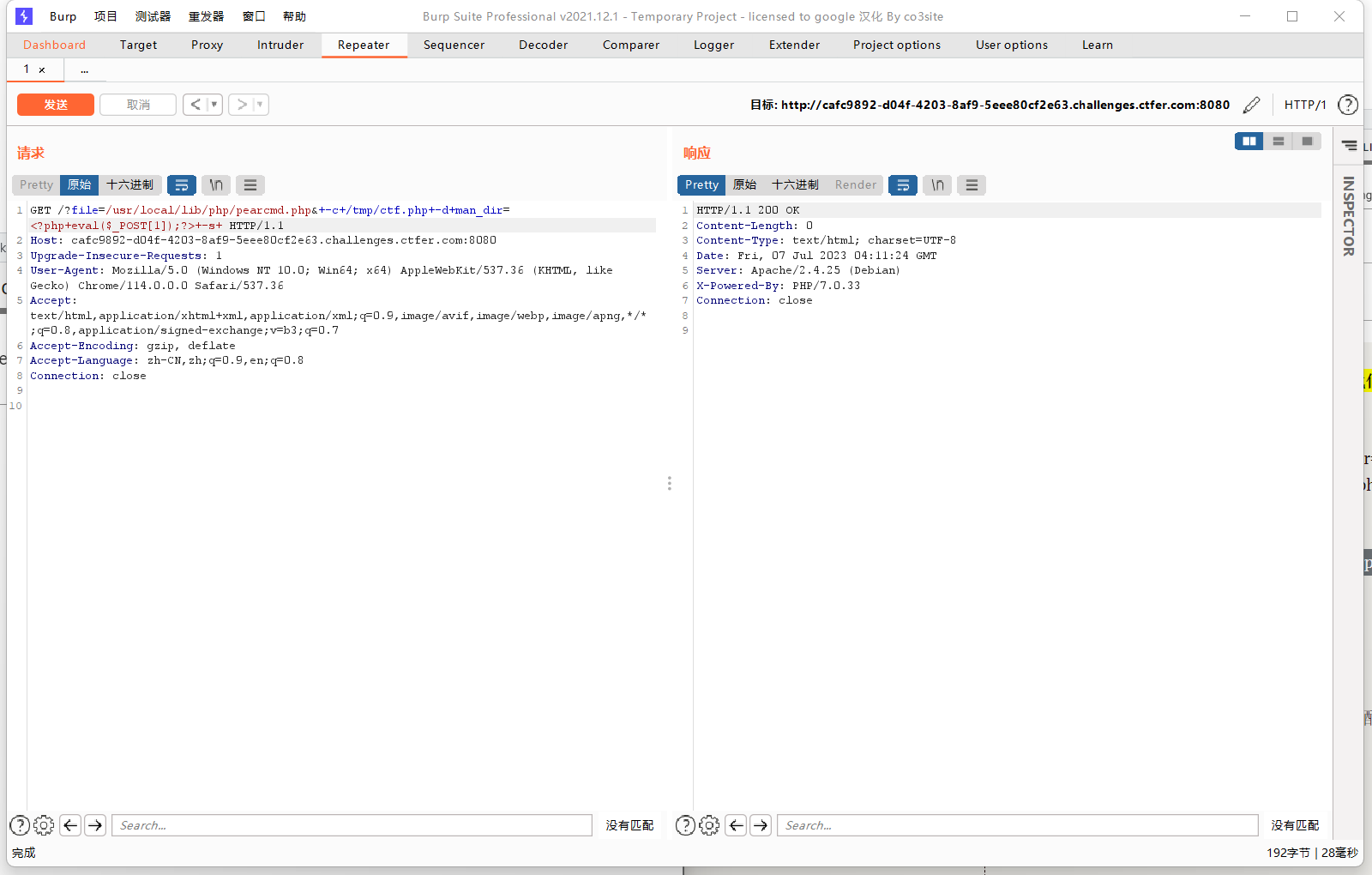This screenshot has width=1372, height=875.
Task: Select 原始 raw view in request panel
Action: point(79,184)
